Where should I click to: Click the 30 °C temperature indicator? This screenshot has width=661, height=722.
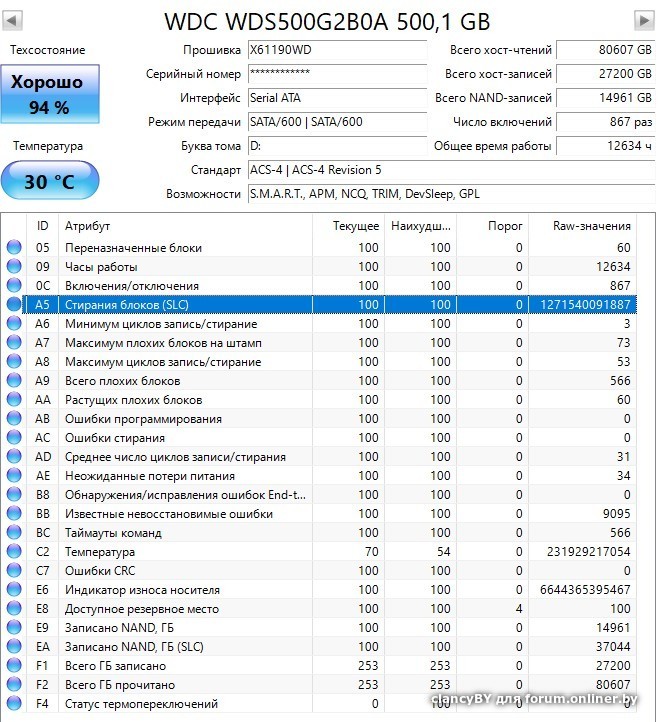[49, 182]
